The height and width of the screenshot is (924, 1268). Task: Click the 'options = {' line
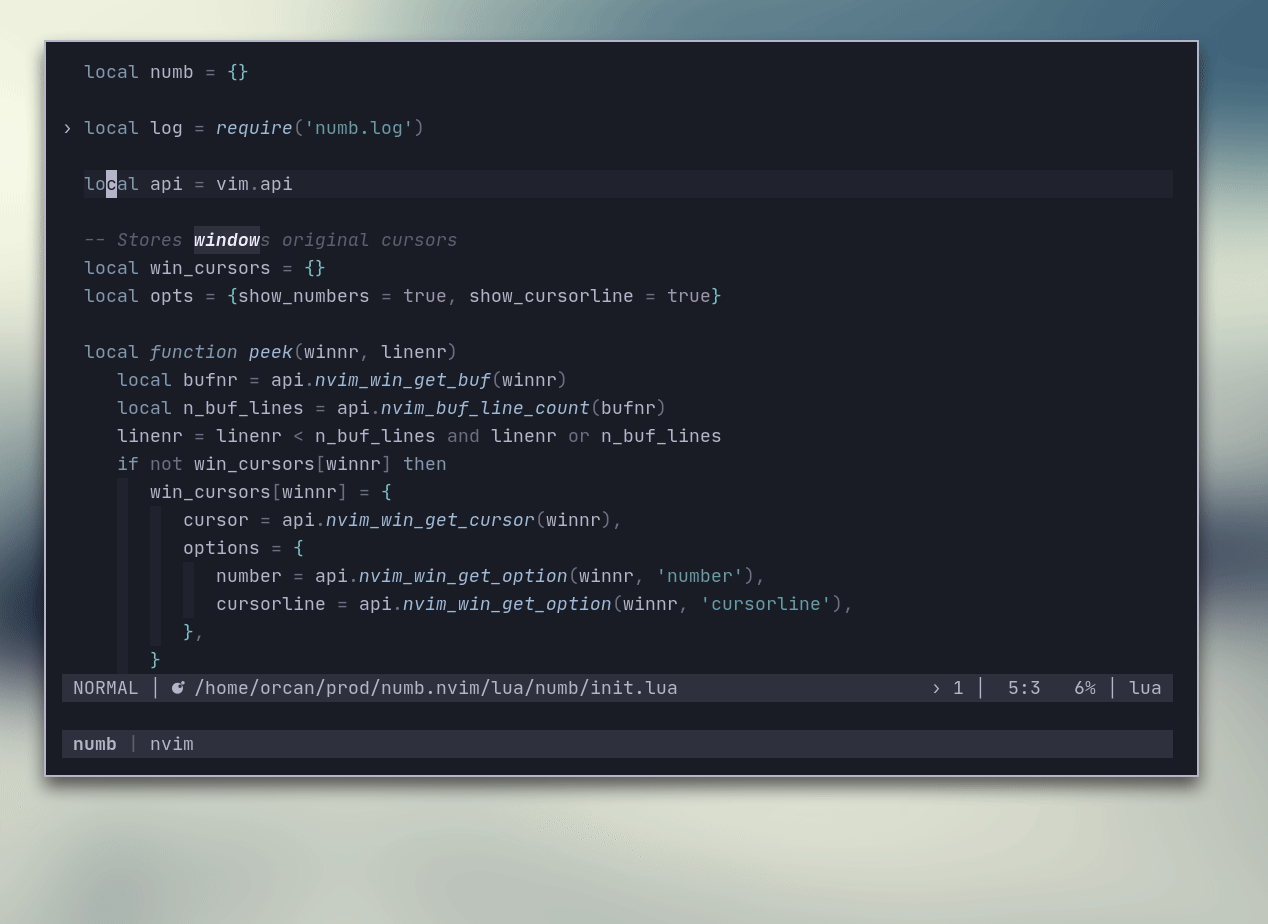(x=243, y=548)
